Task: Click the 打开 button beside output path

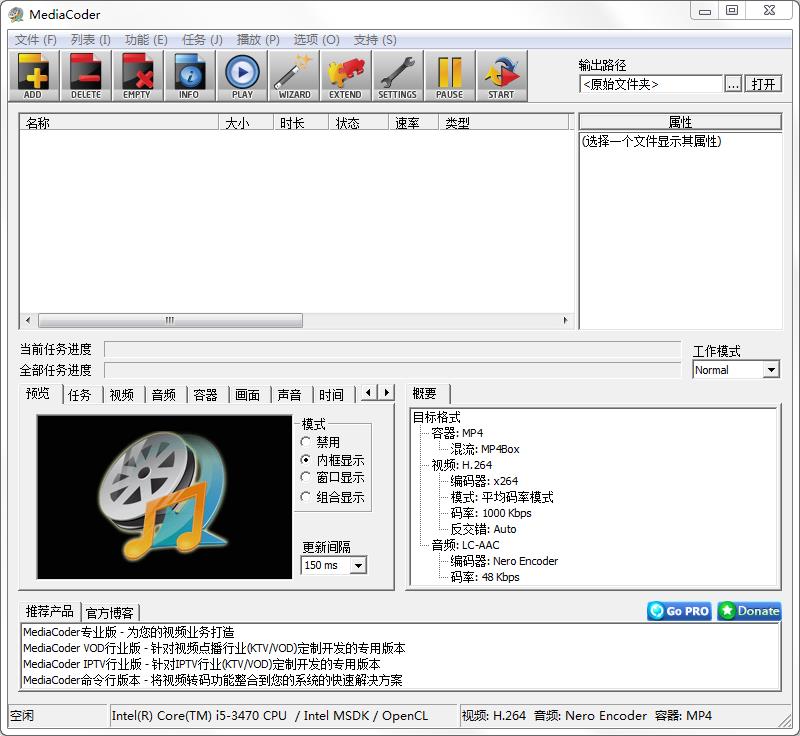Action: click(764, 84)
